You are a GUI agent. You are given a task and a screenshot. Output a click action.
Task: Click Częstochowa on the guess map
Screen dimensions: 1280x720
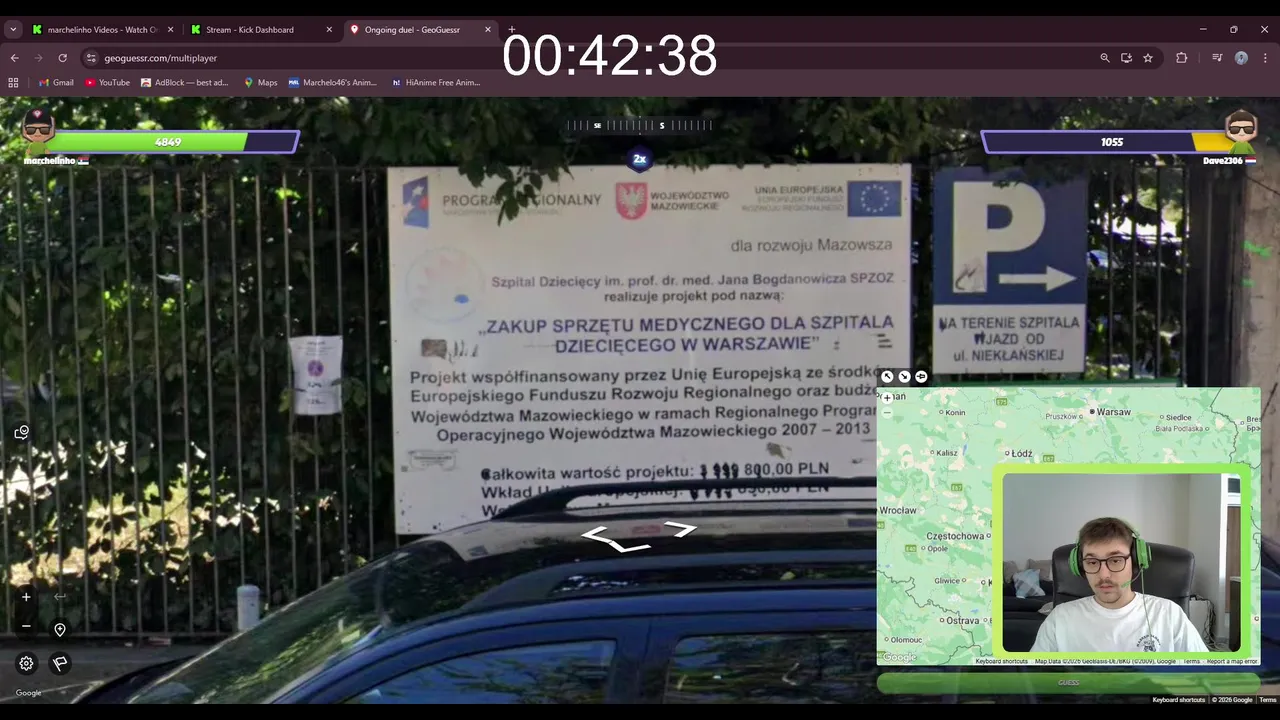point(953,536)
